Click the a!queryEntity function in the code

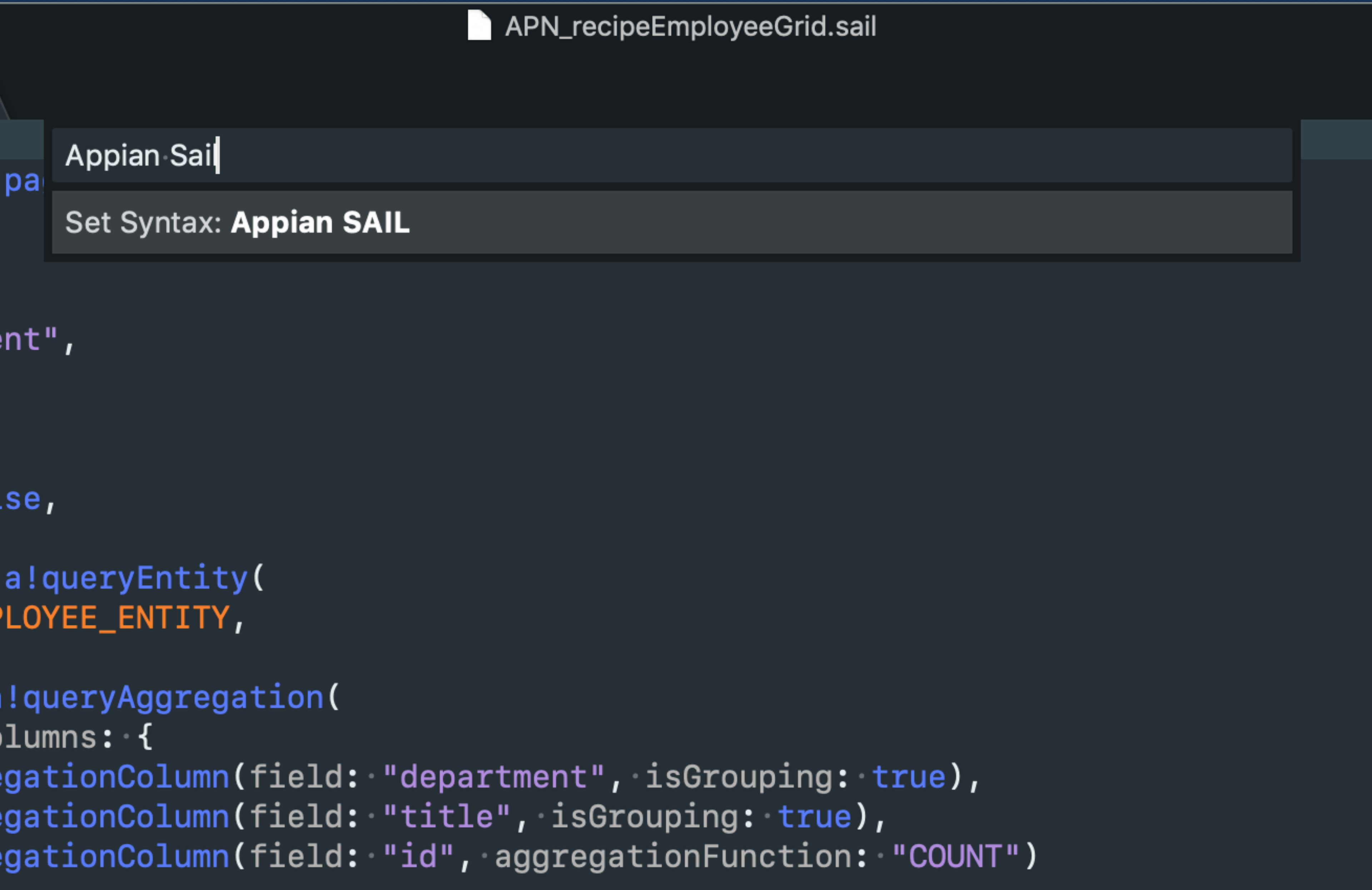tap(127, 578)
